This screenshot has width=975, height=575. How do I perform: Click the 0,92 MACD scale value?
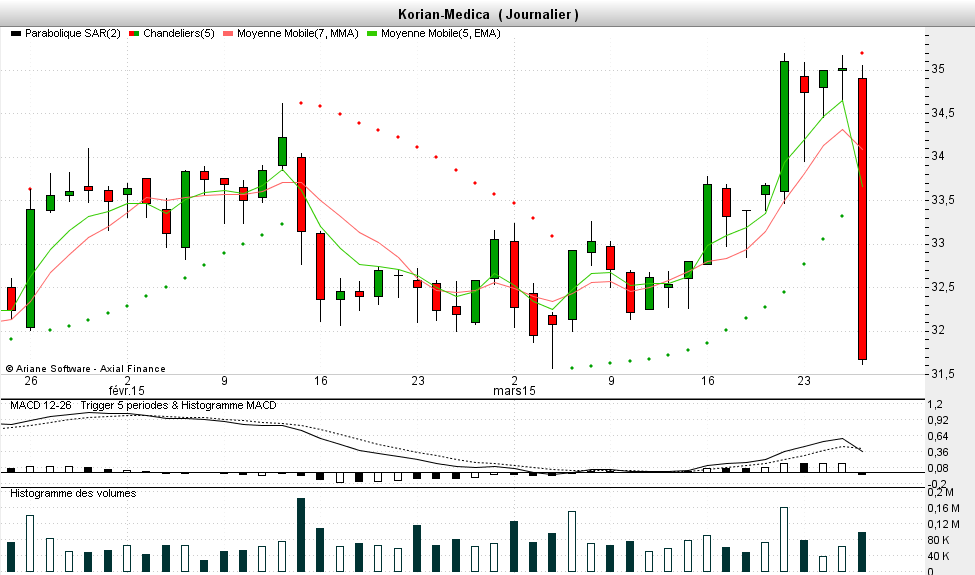pos(938,421)
